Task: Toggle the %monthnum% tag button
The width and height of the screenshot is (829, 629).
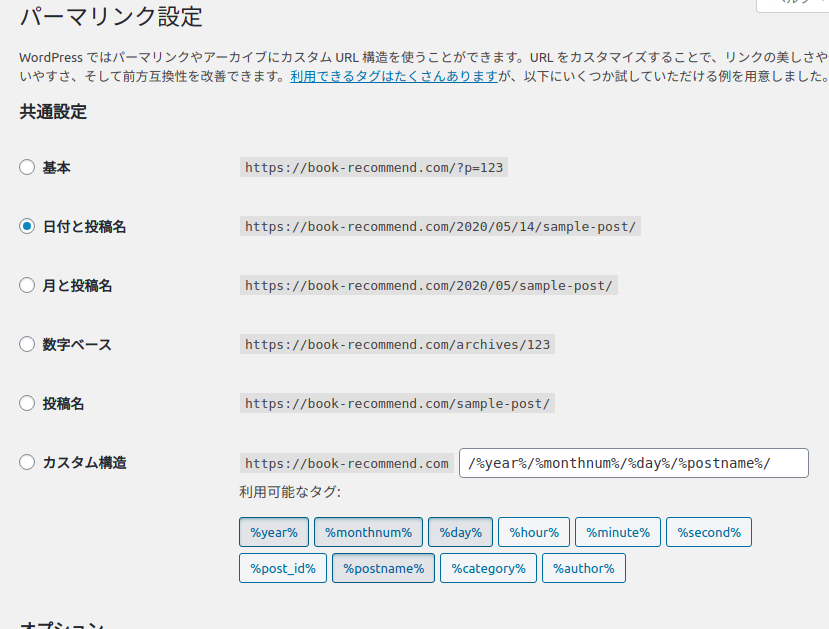Action: [368, 531]
